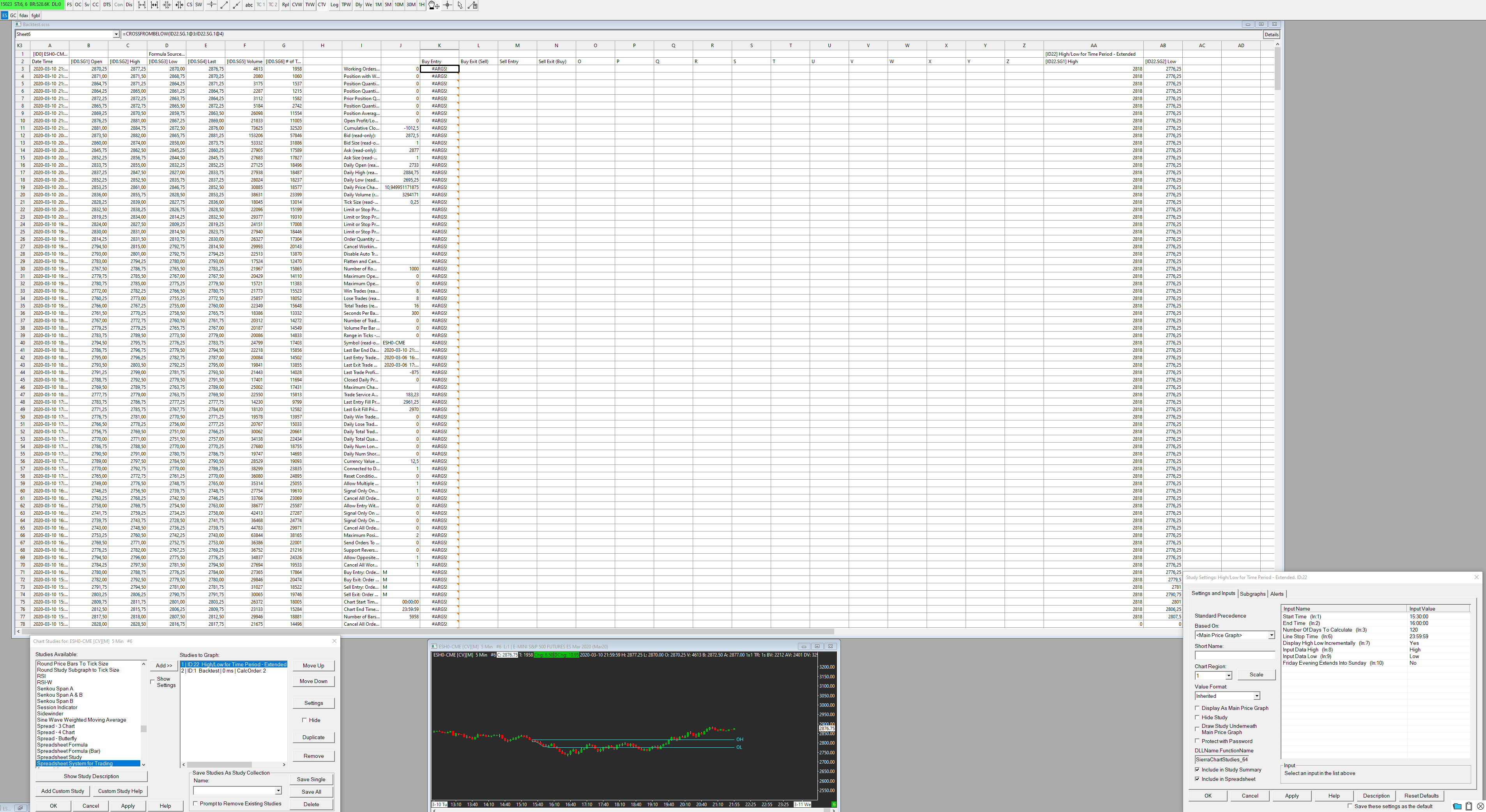Screen dimensions: 1486x812
Task: Select Spreadsheet Formula in Studies Available
Action: tap(62, 745)
